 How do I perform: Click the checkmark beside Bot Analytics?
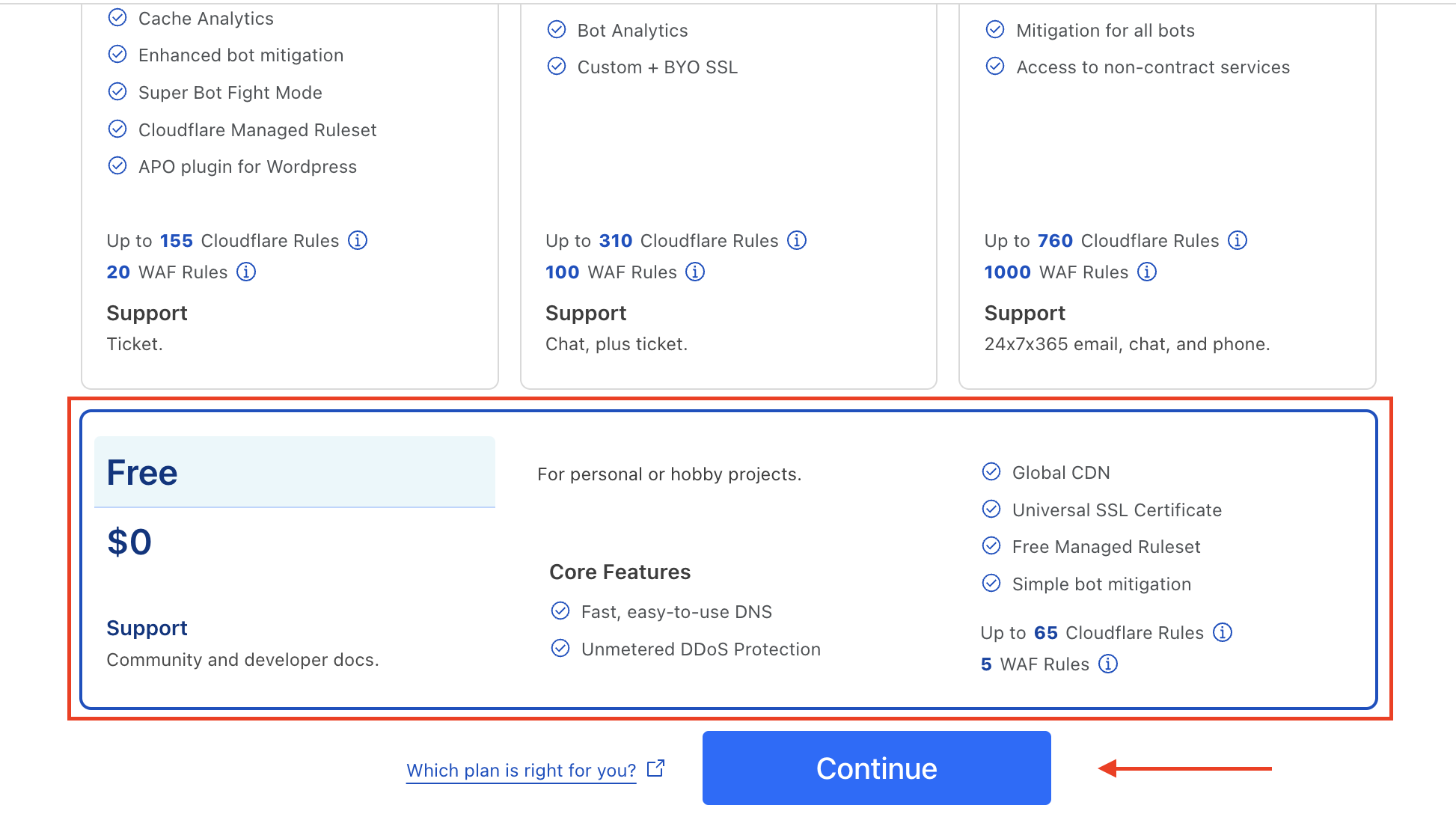click(557, 29)
